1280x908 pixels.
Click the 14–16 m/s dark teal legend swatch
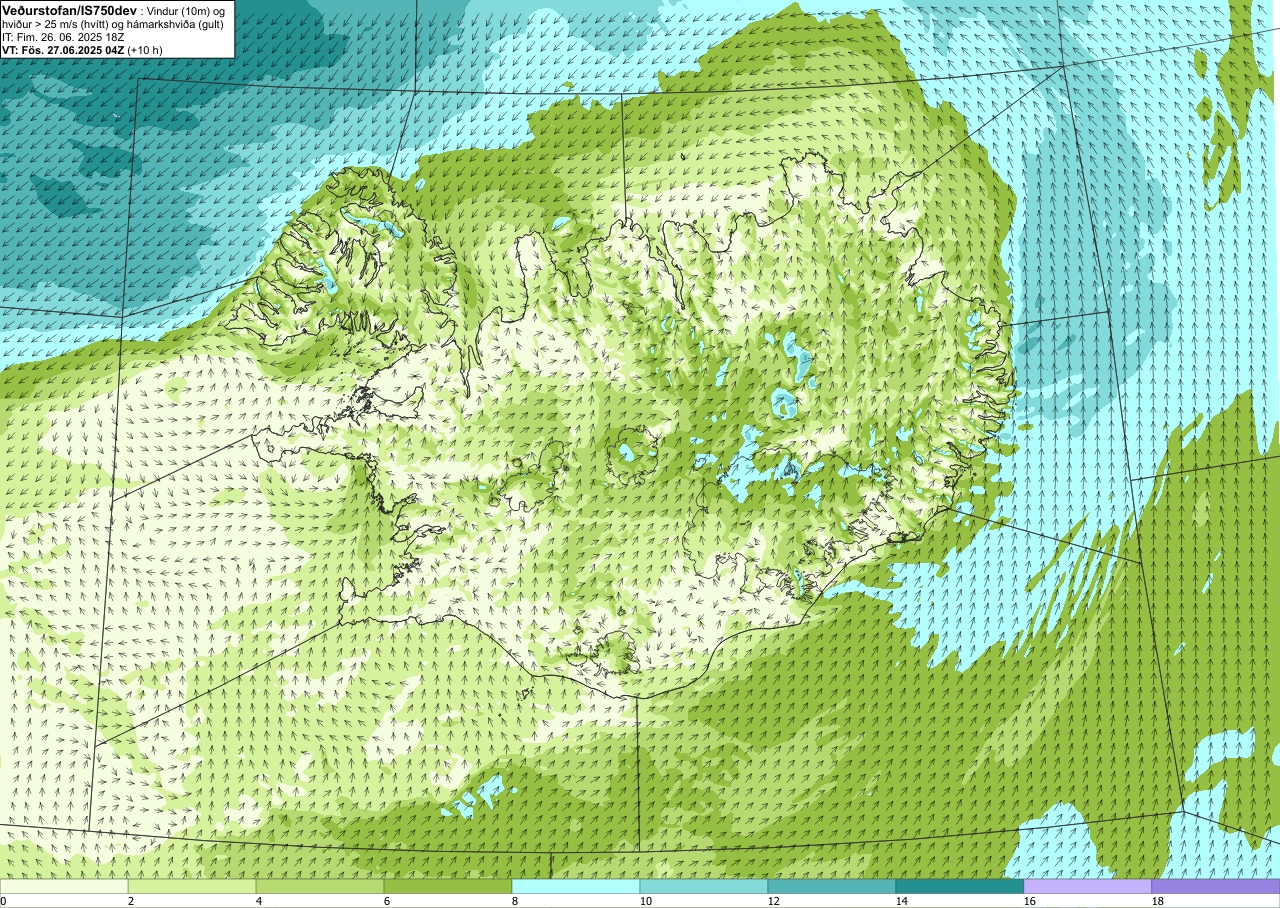click(960, 886)
